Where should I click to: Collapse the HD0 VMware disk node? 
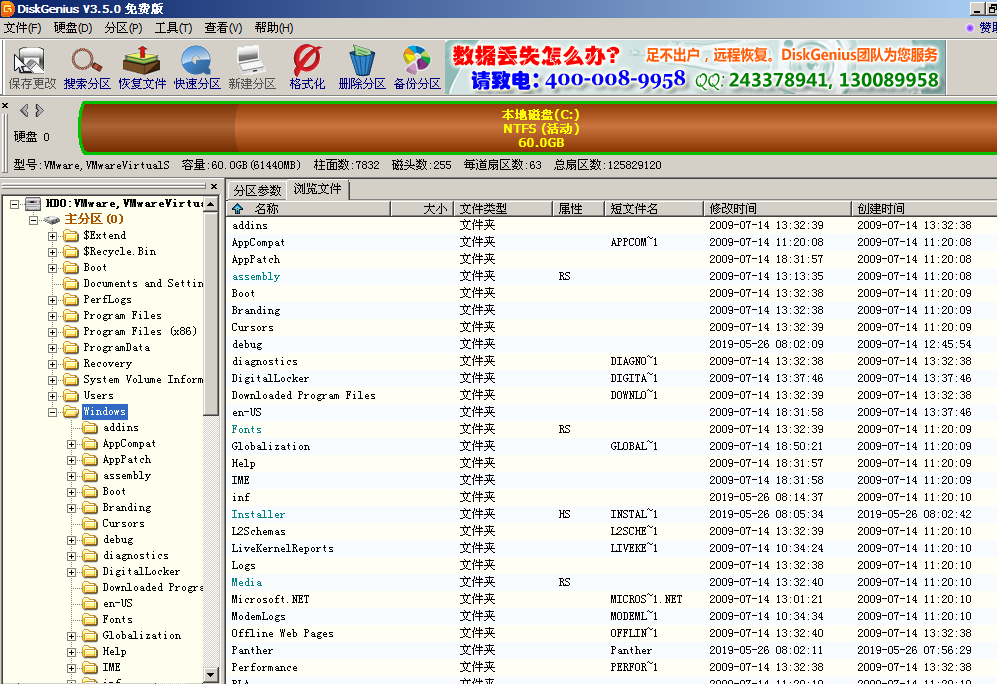point(14,204)
